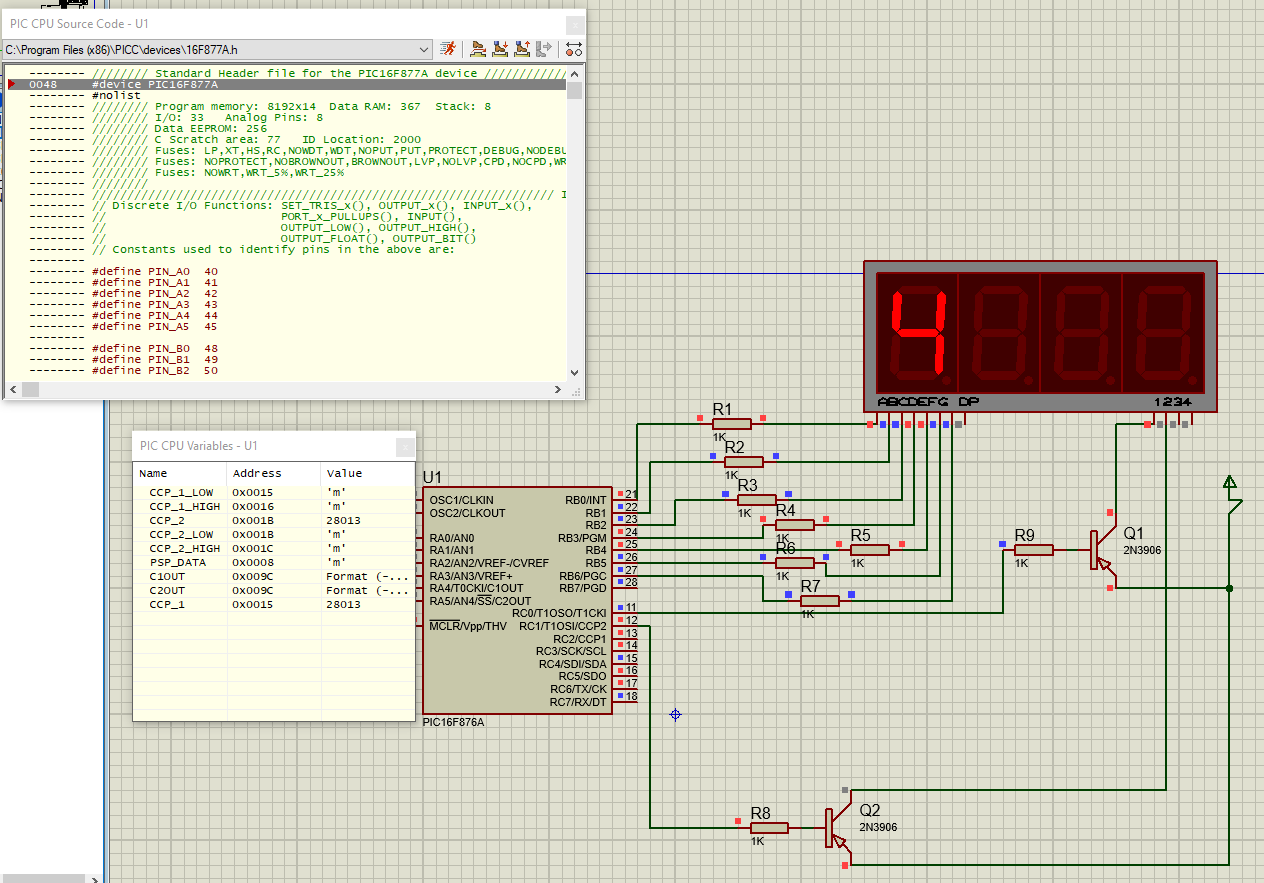Close the PIC CPU Source Code window
This screenshot has height=883, width=1264.
pos(575,24)
